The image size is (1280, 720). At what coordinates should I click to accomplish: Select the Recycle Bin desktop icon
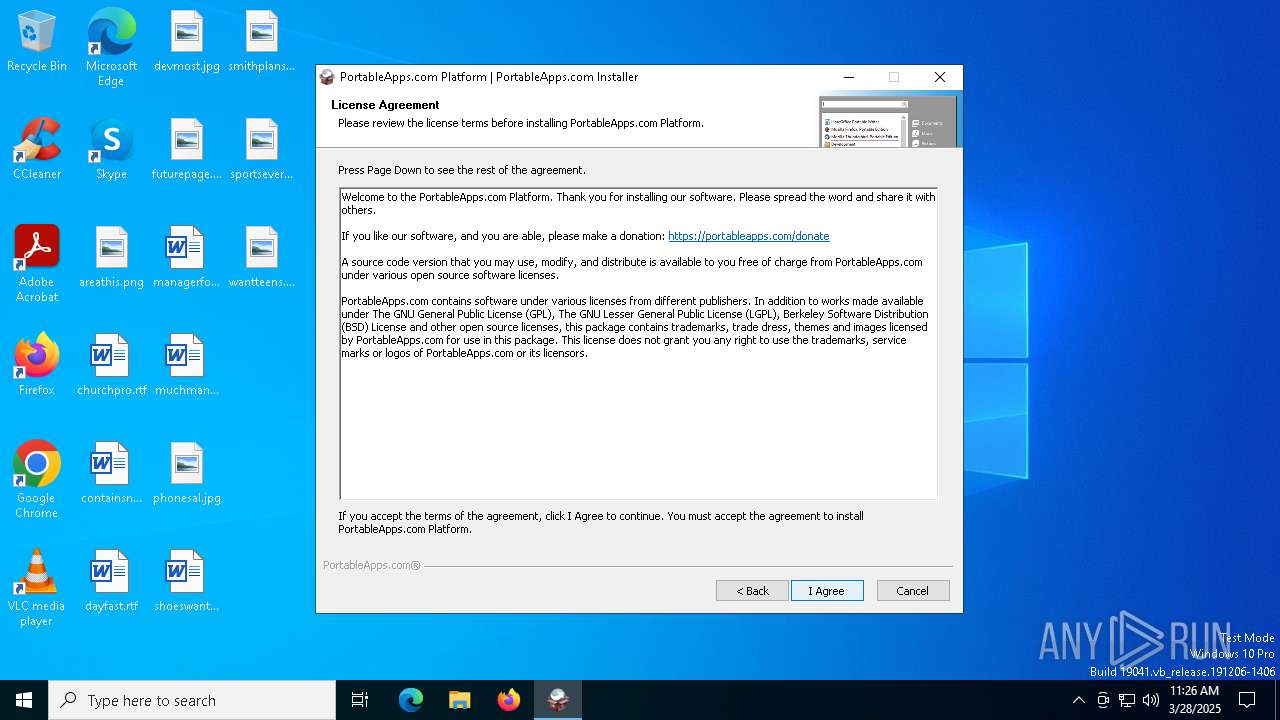(37, 42)
